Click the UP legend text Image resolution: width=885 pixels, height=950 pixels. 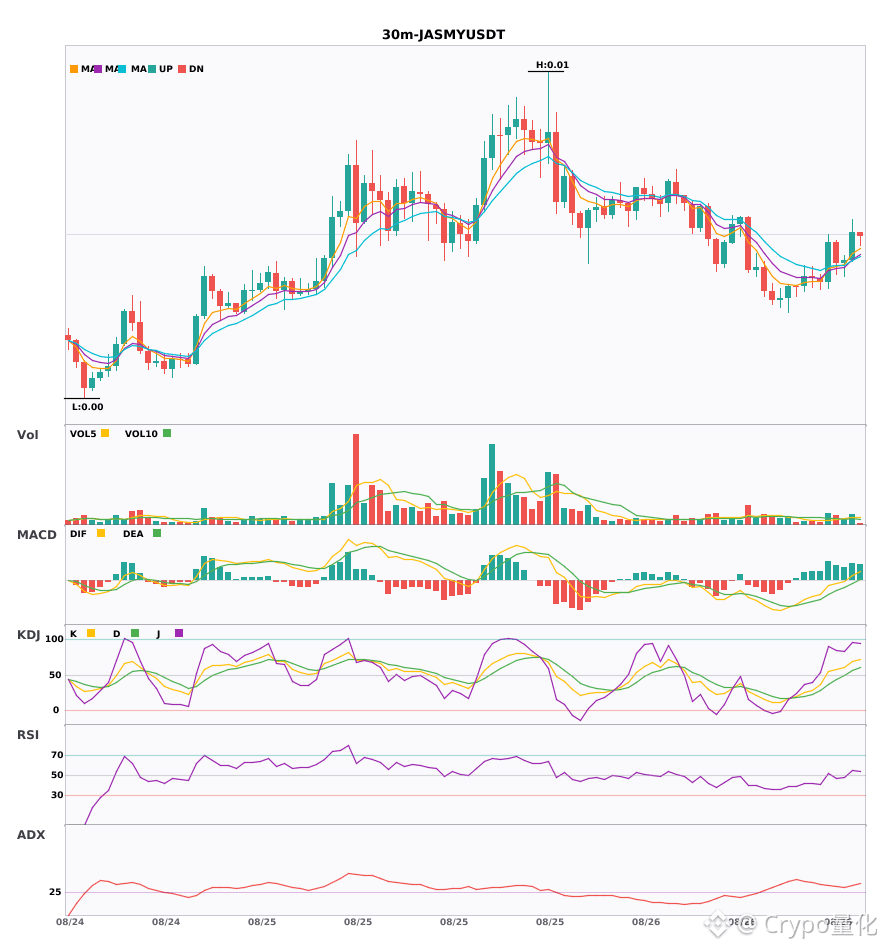tap(166, 69)
